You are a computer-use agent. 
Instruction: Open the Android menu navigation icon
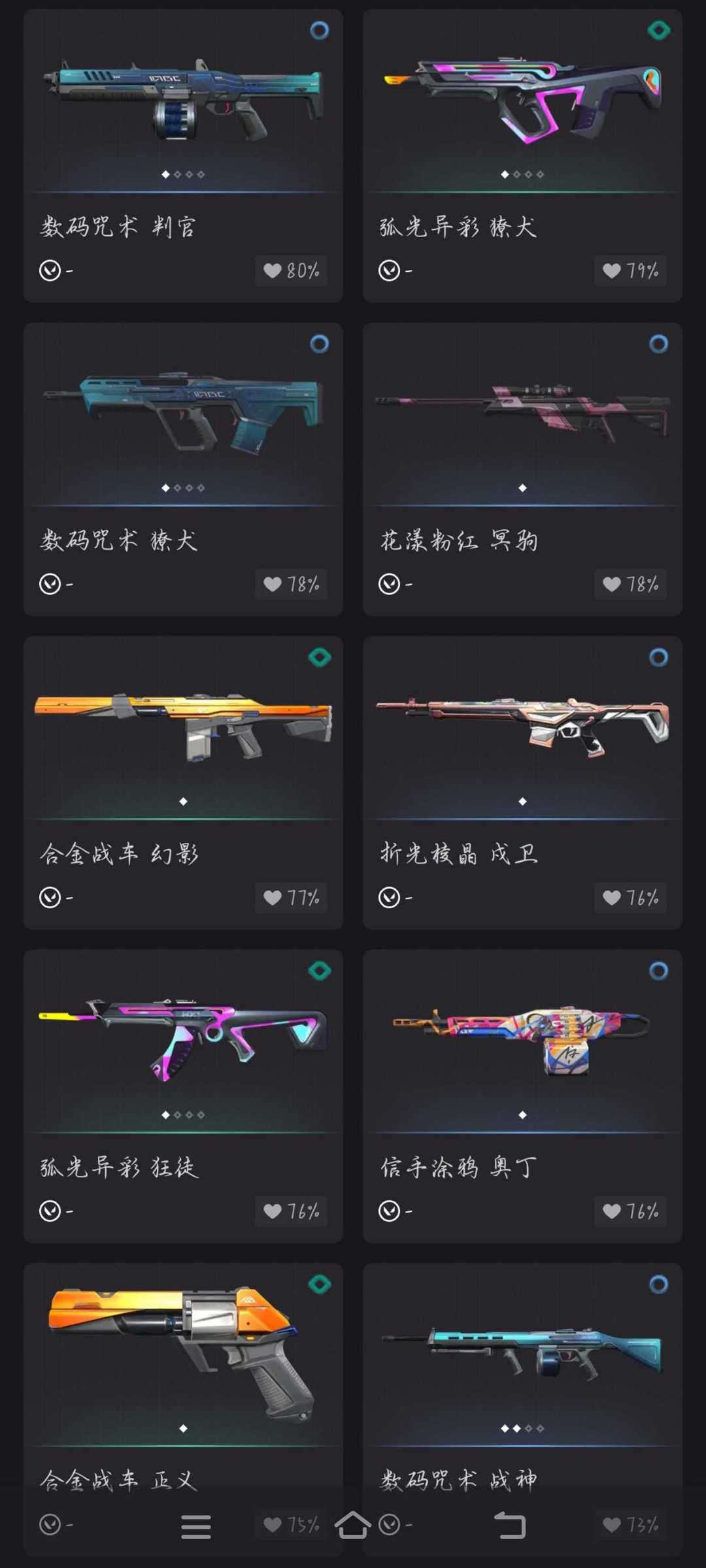pos(196,1526)
